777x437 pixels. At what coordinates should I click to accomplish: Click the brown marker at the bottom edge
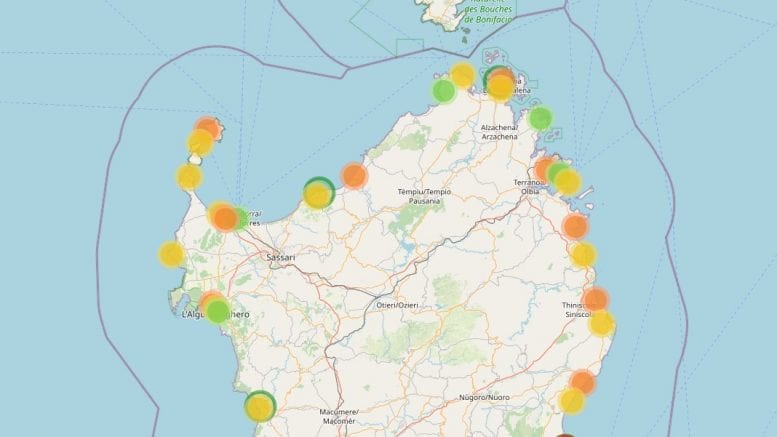tap(565, 435)
